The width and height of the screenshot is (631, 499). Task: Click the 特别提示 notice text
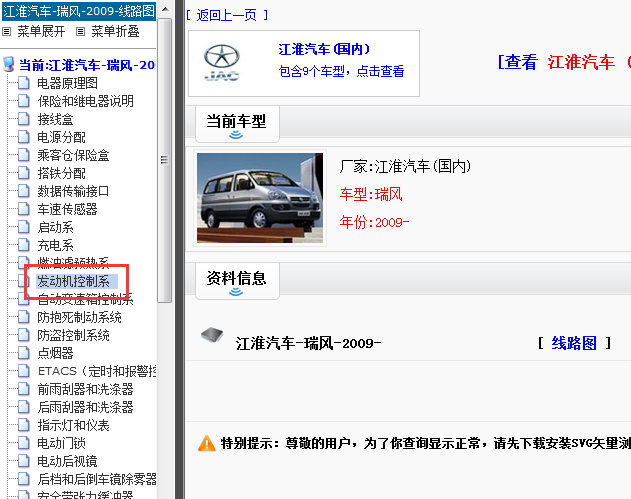(x=425, y=443)
